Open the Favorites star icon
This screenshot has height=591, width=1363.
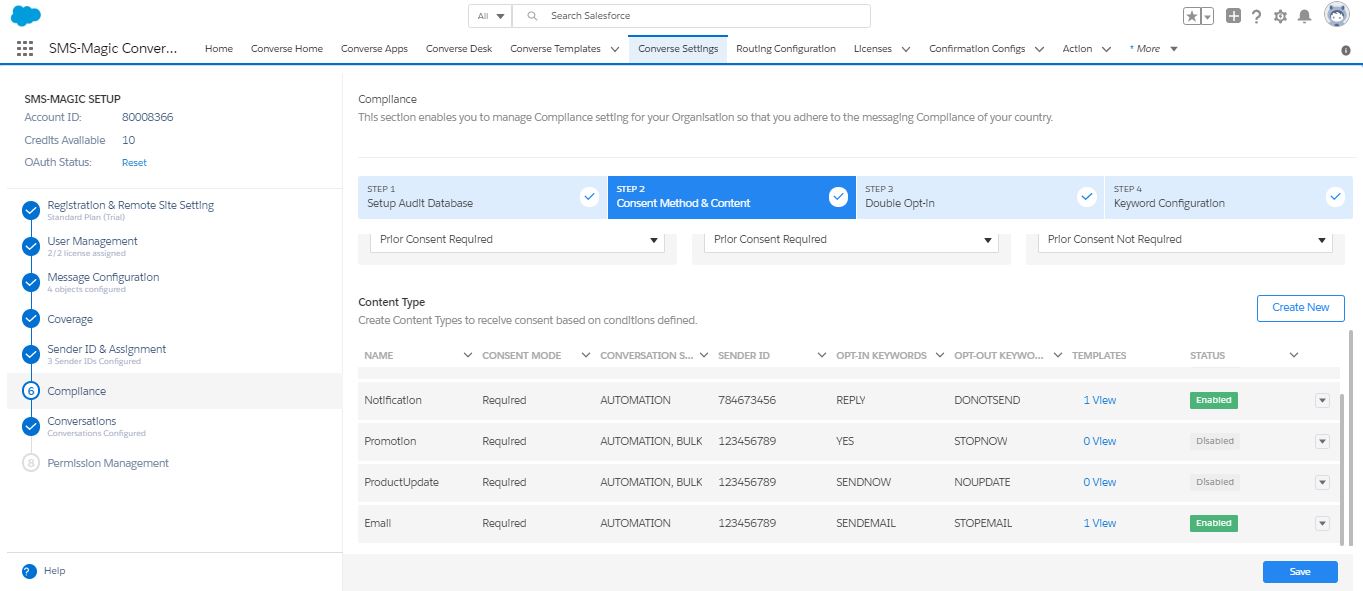pos(1192,16)
